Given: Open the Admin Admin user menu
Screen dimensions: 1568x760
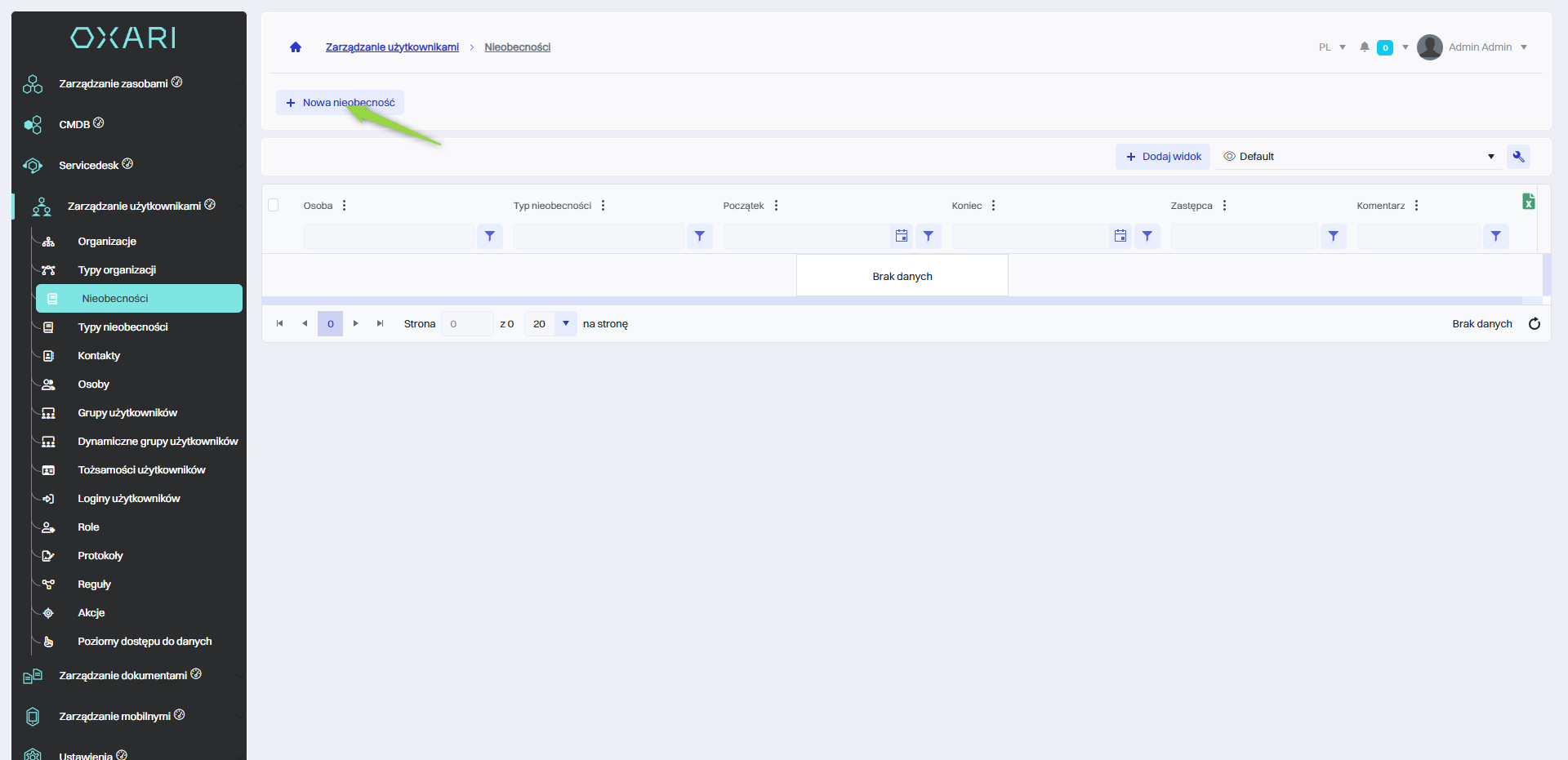Looking at the screenshot, I should (x=1479, y=47).
